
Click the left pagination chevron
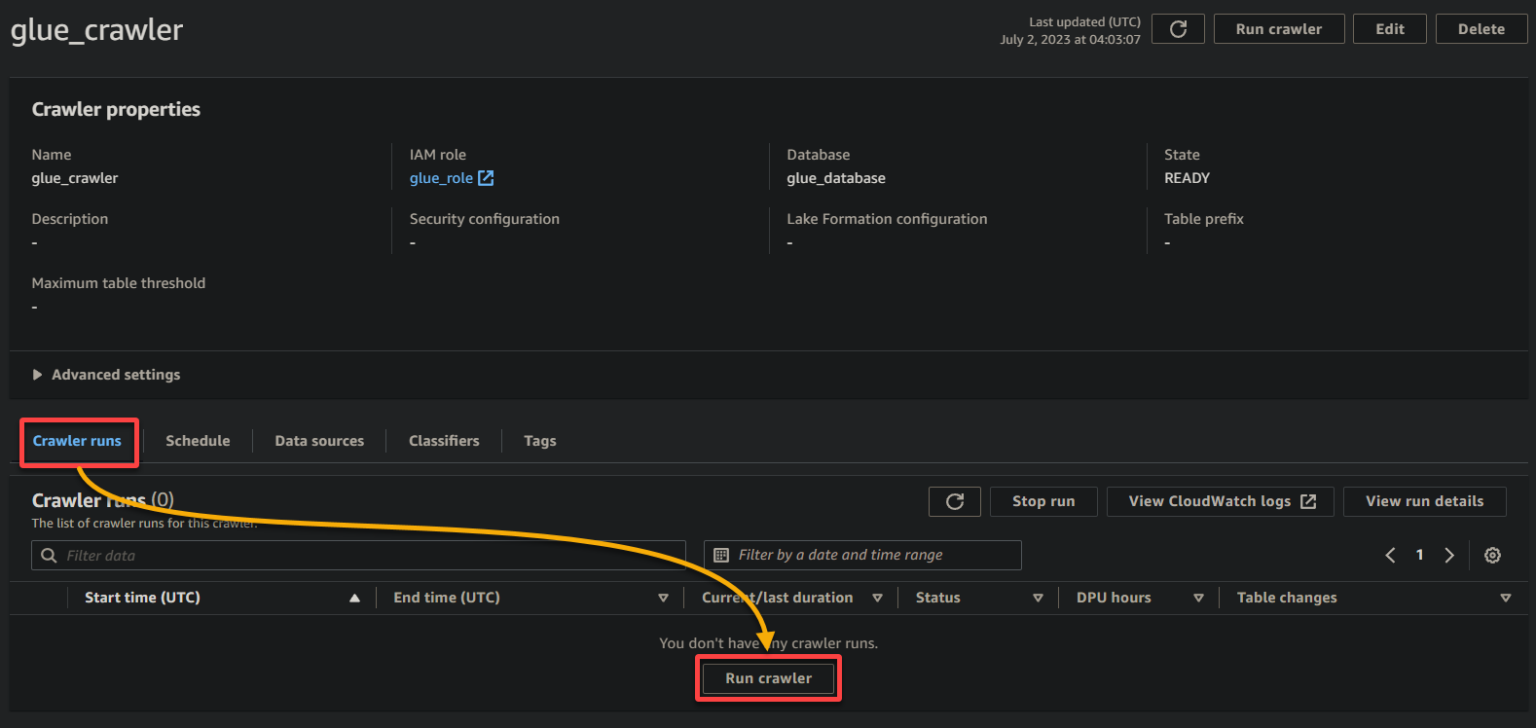(1389, 555)
